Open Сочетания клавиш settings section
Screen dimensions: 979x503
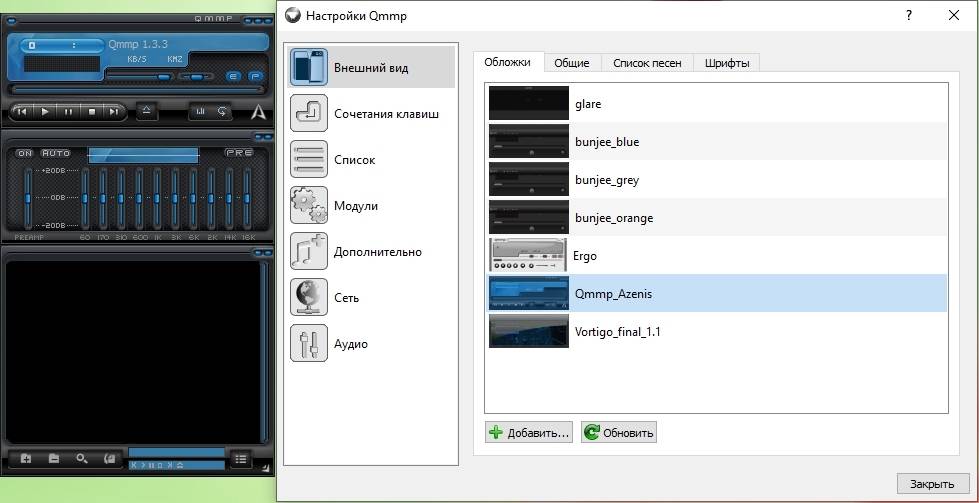coord(371,114)
